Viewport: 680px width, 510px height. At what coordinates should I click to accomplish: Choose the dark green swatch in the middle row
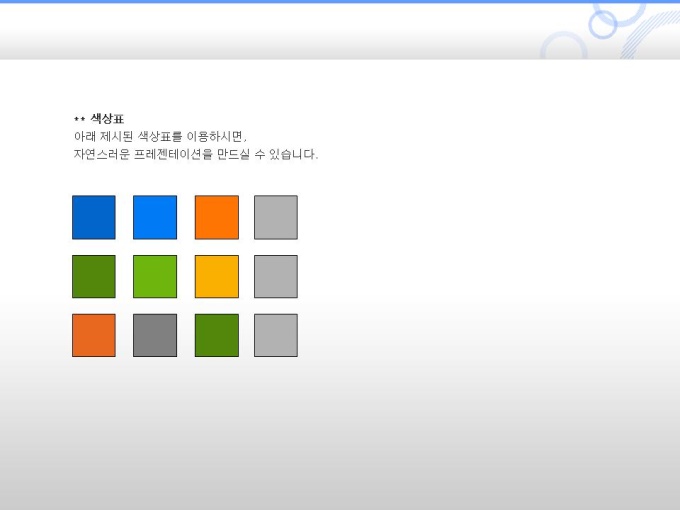coord(94,276)
